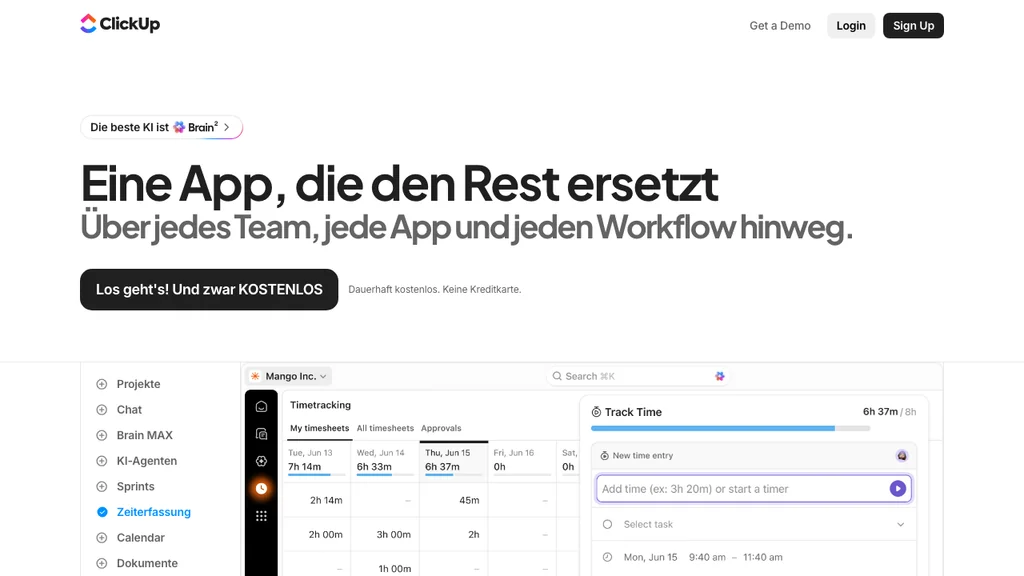Open the Die beste KI ist Brain banner

tap(161, 127)
